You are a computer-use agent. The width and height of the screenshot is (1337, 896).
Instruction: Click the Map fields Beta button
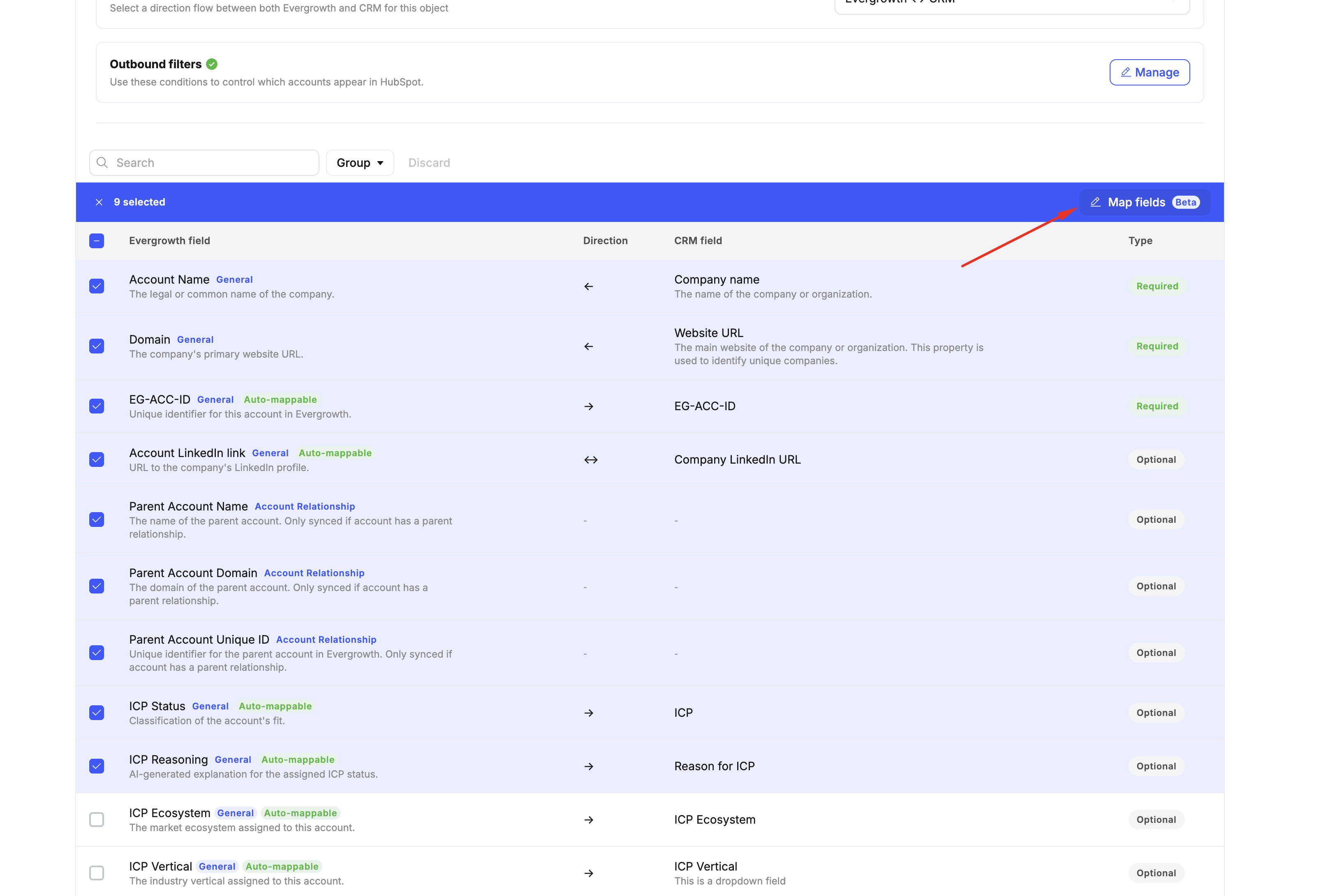(x=1144, y=202)
